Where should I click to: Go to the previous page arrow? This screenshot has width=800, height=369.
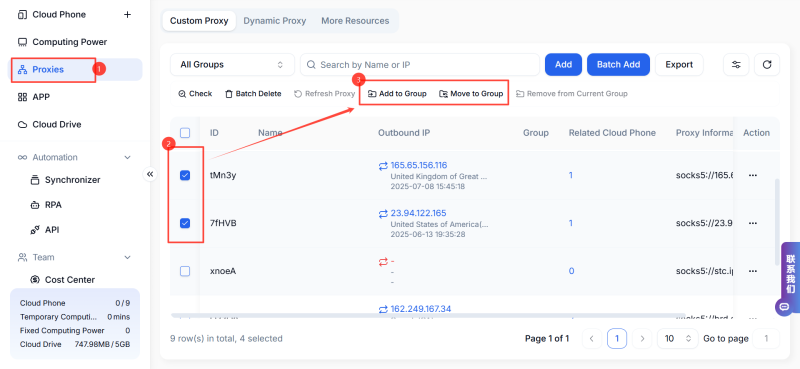pos(592,338)
